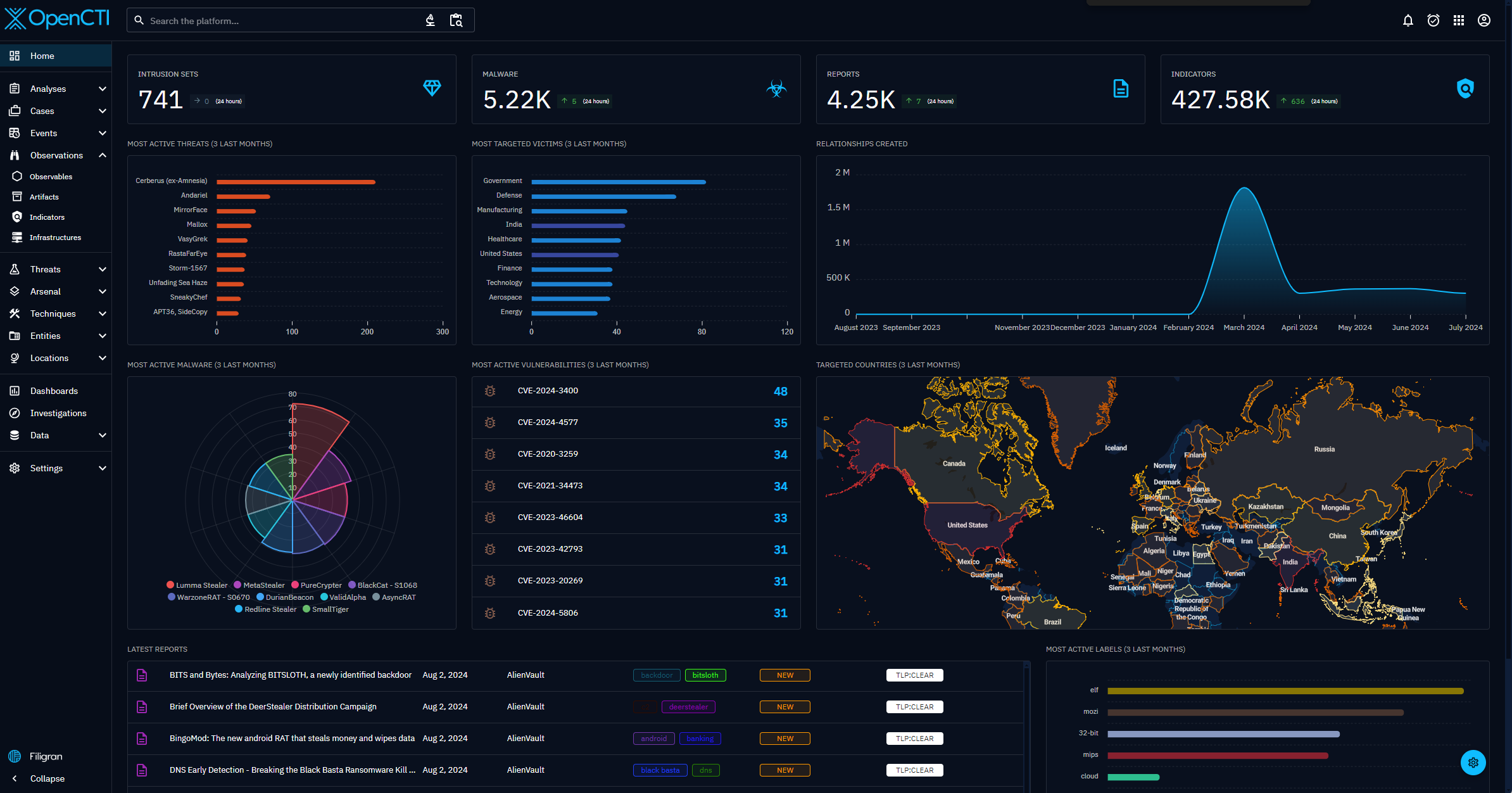This screenshot has width=1512, height=793.
Task: Click the Intrusion Sets diamond icon
Action: (432, 88)
